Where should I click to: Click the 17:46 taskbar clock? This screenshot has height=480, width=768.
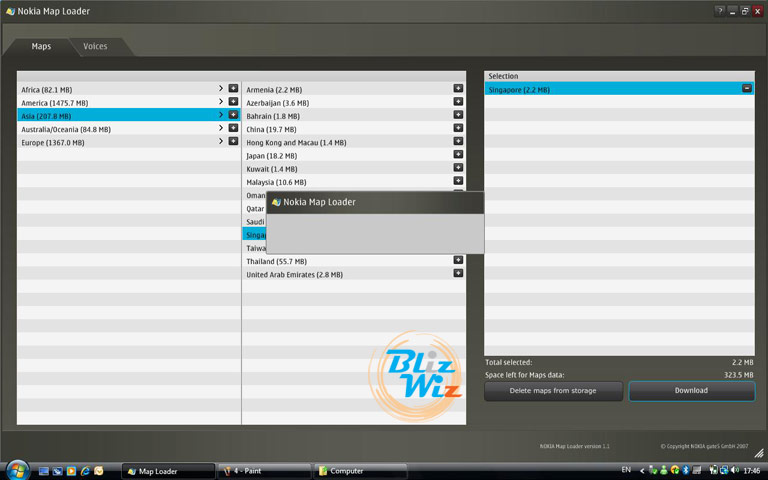752,471
